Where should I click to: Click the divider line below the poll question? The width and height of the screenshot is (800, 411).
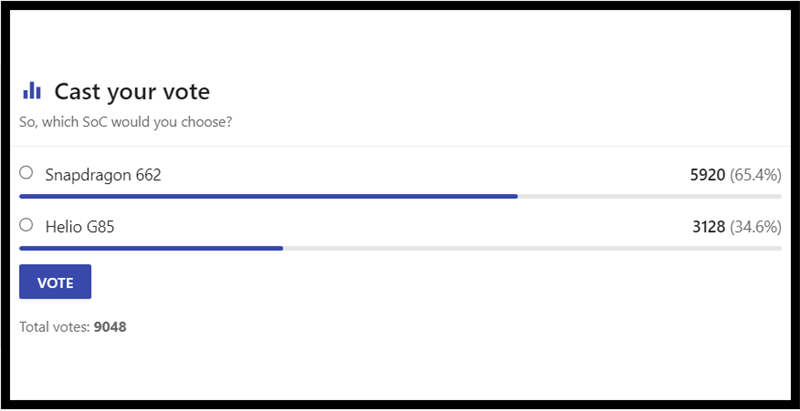point(400,147)
